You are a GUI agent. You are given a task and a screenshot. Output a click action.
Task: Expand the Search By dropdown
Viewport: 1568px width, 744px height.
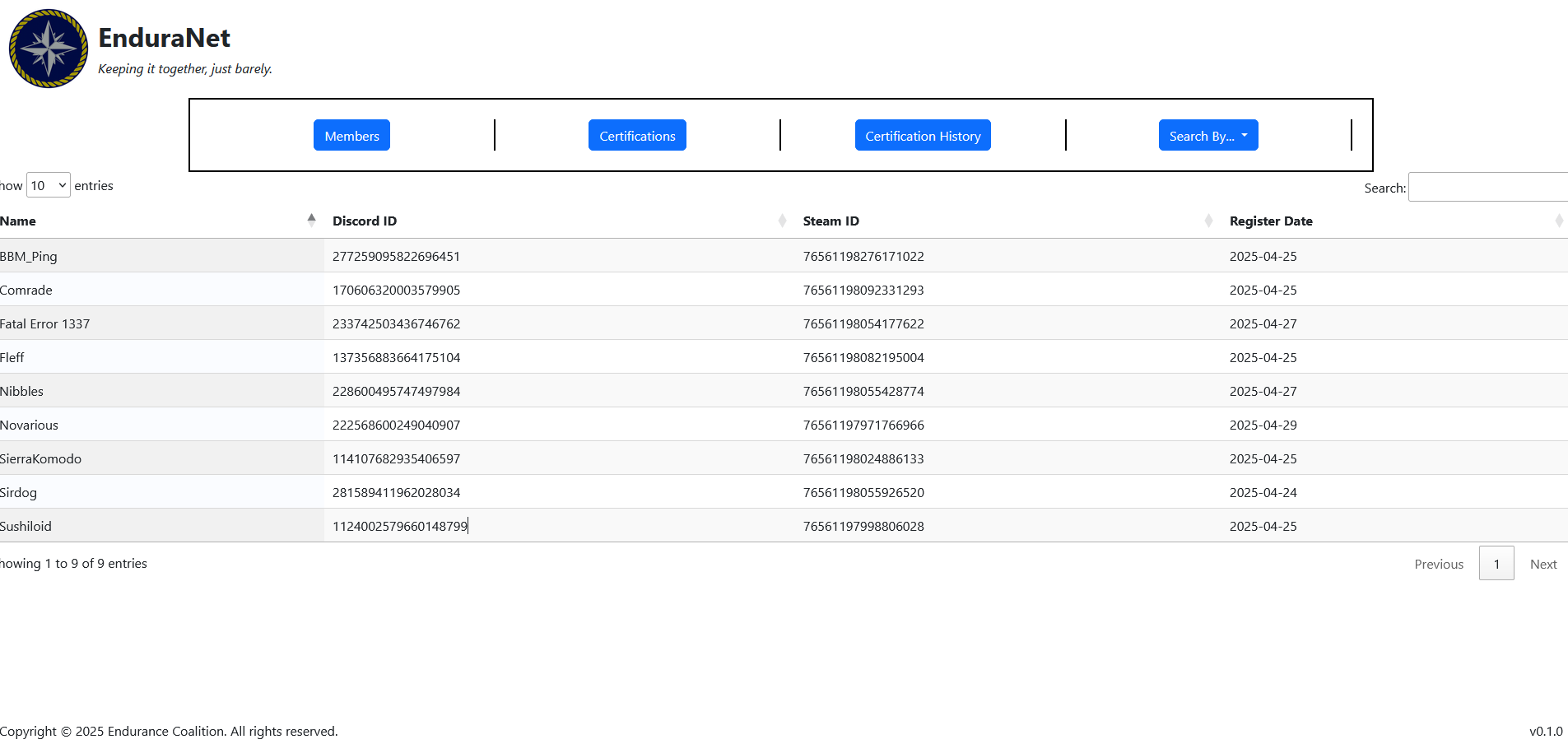pos(1207,136)
